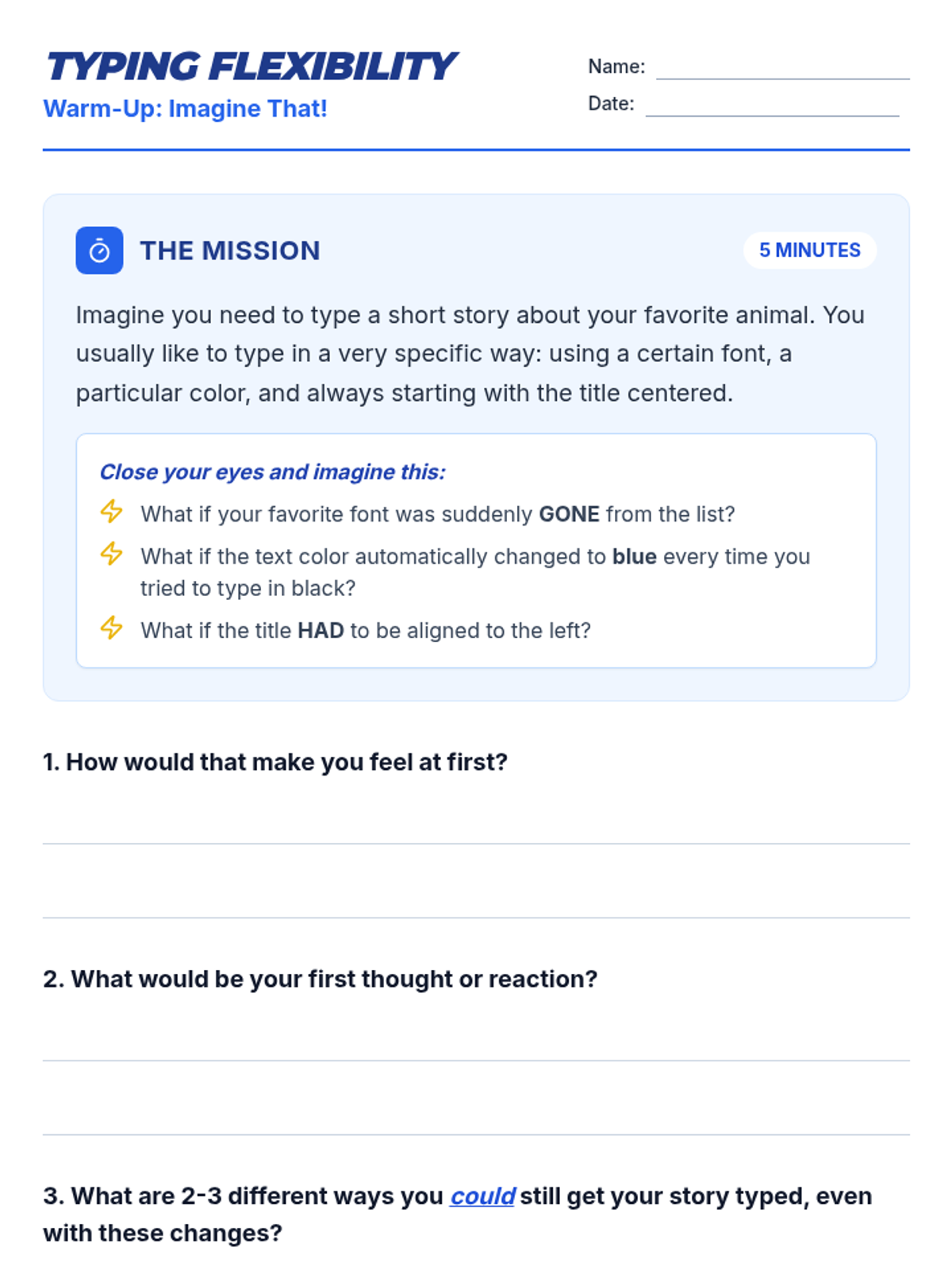Click the 5 MINUTES badge

(x=809, y=250)
